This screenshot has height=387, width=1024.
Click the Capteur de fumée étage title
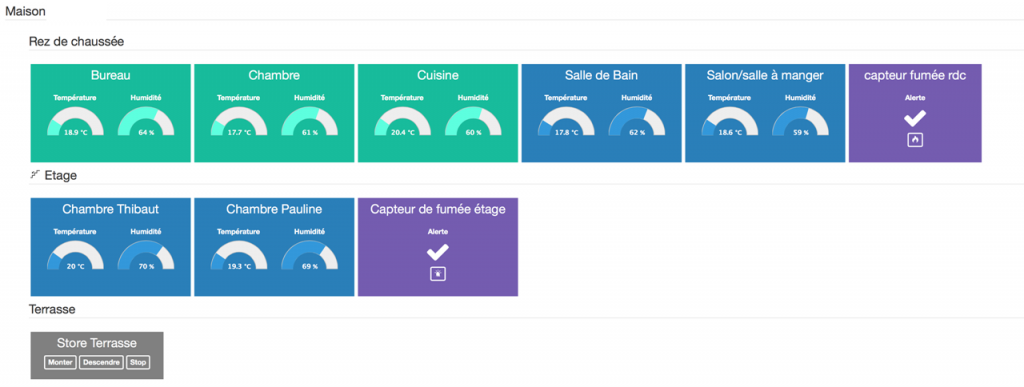click(x=438, y=209)
